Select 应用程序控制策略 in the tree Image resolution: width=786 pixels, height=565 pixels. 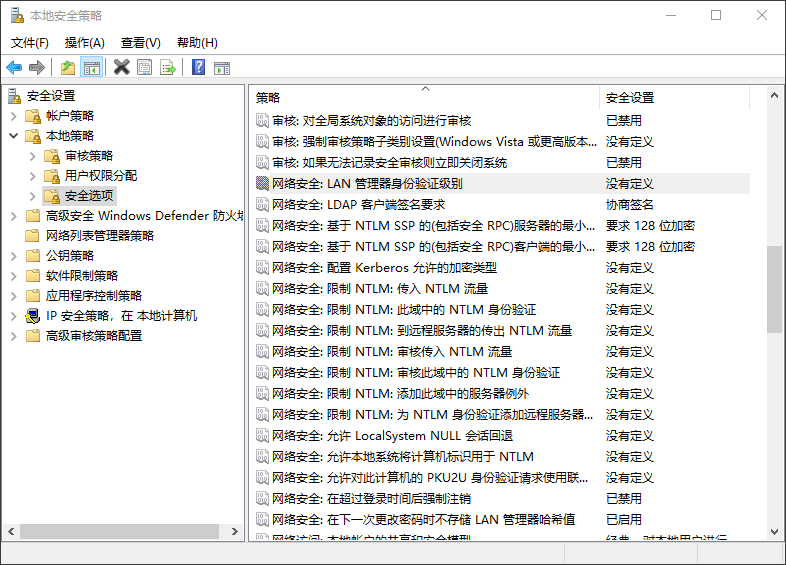94,296
